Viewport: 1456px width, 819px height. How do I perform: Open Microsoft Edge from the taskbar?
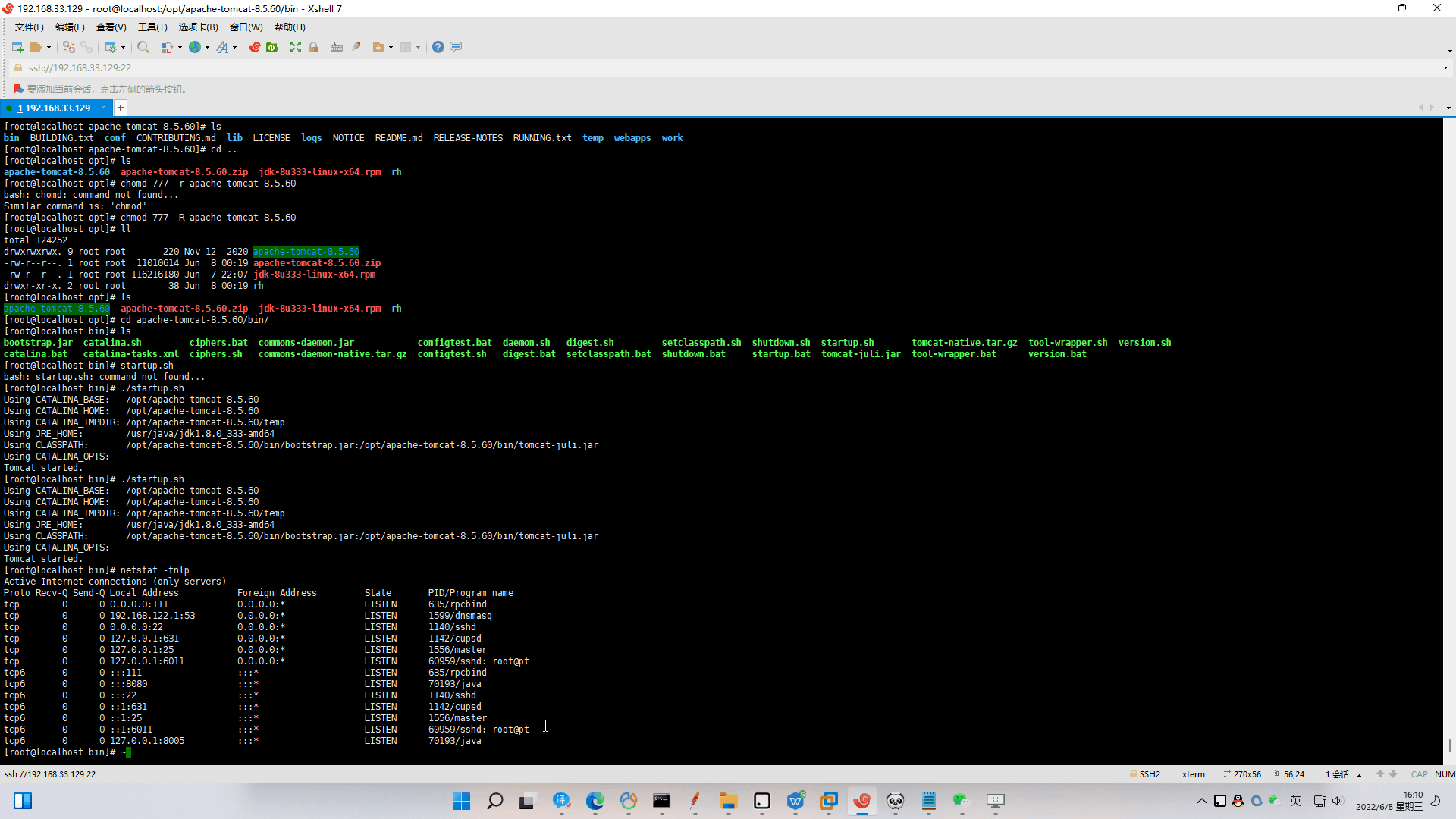pos(596,802)
